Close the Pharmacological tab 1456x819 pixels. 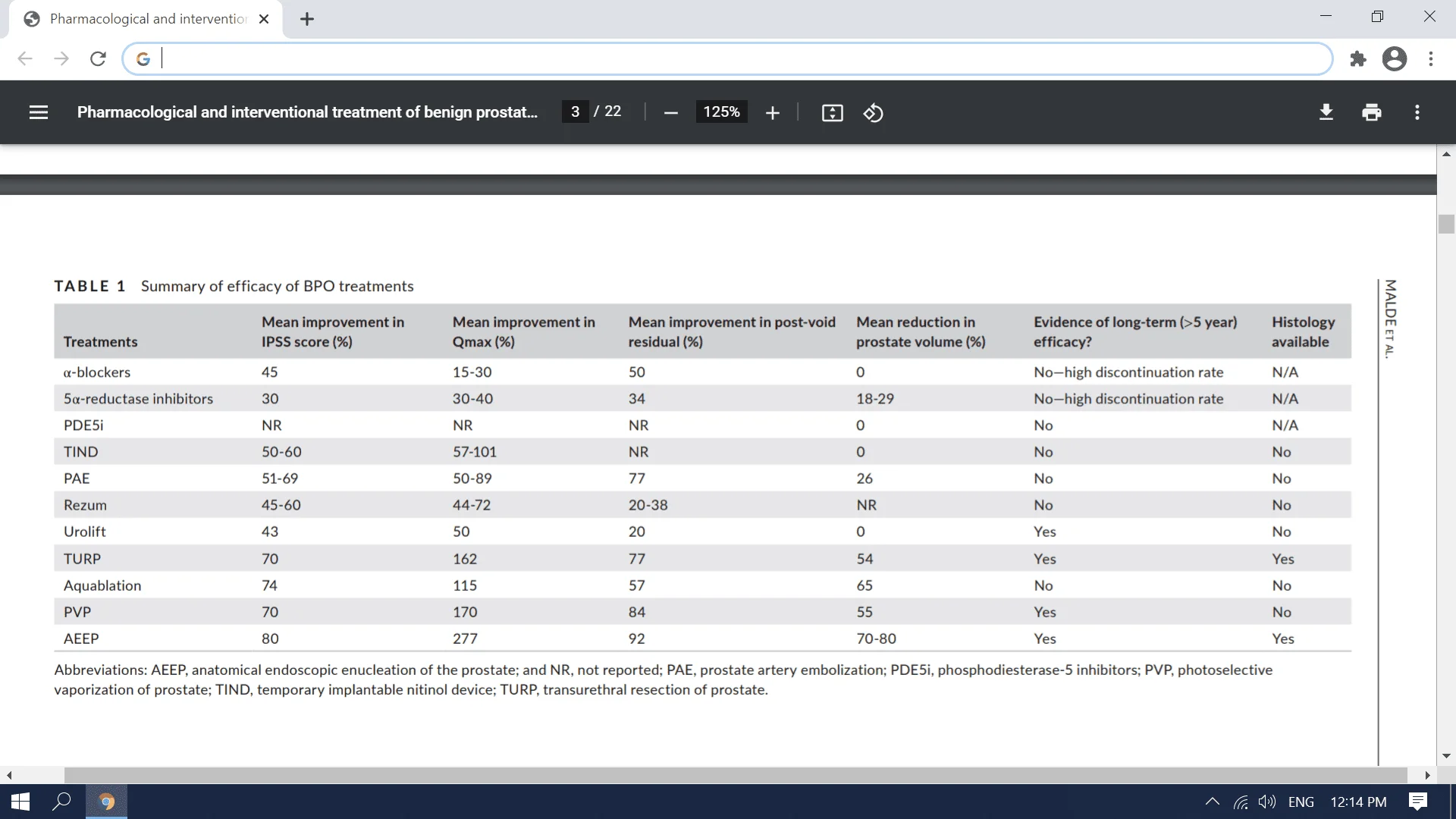264,19
